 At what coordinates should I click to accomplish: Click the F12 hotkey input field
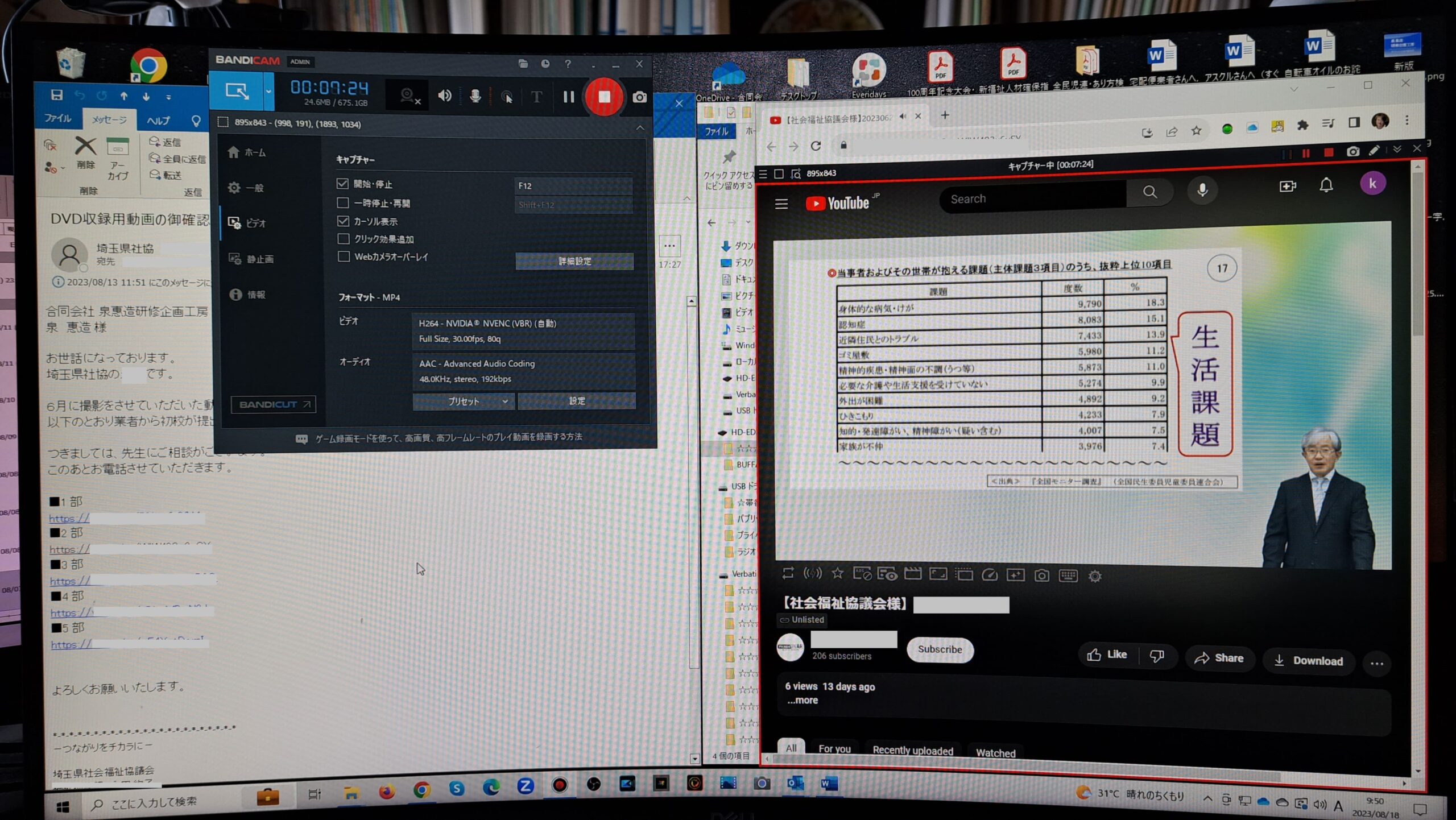tap(573, 185)
